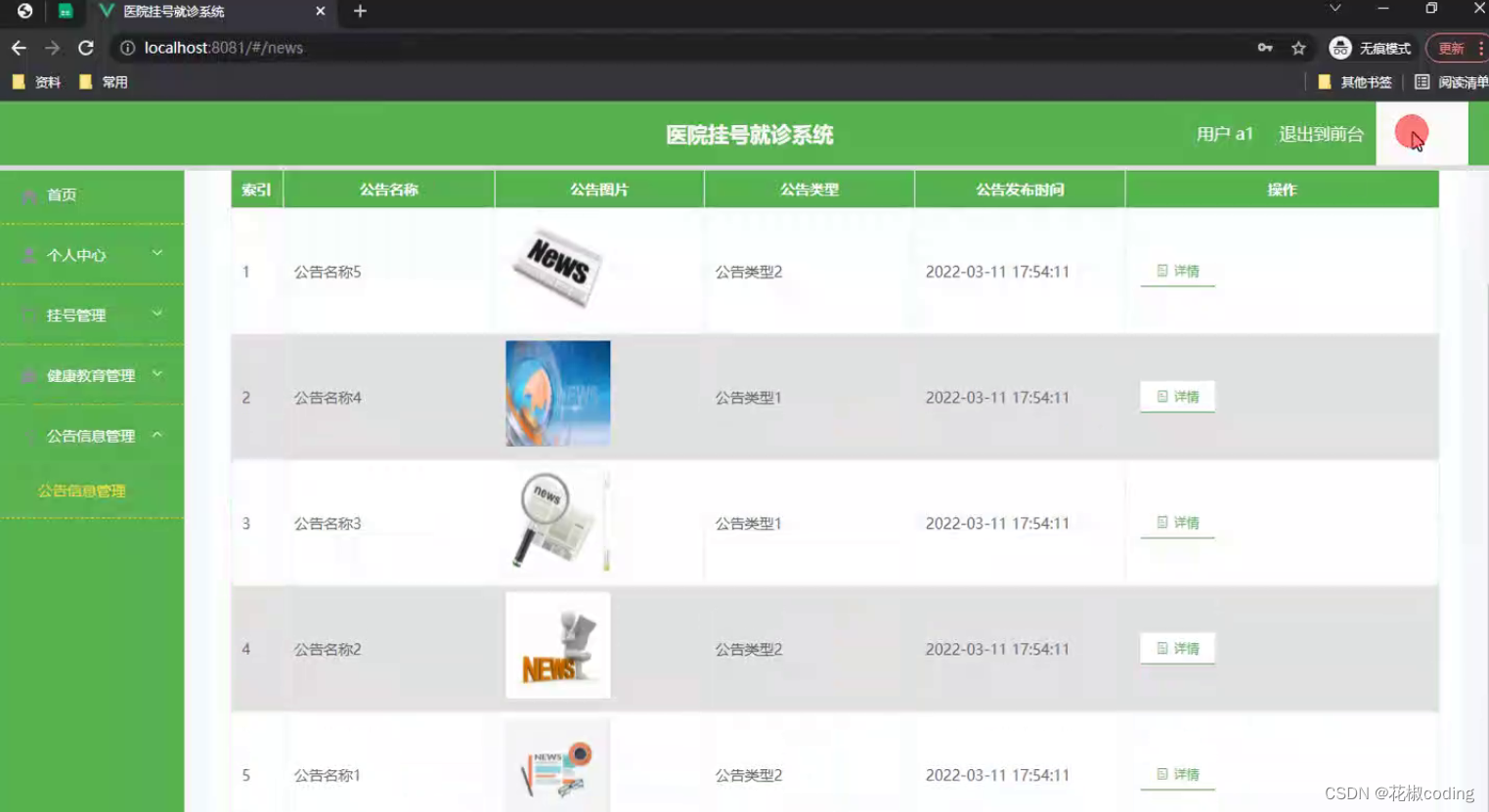This screenshot has height=812, width=1489.
Task: Click the avatar image in the header
Action: 1411,133
